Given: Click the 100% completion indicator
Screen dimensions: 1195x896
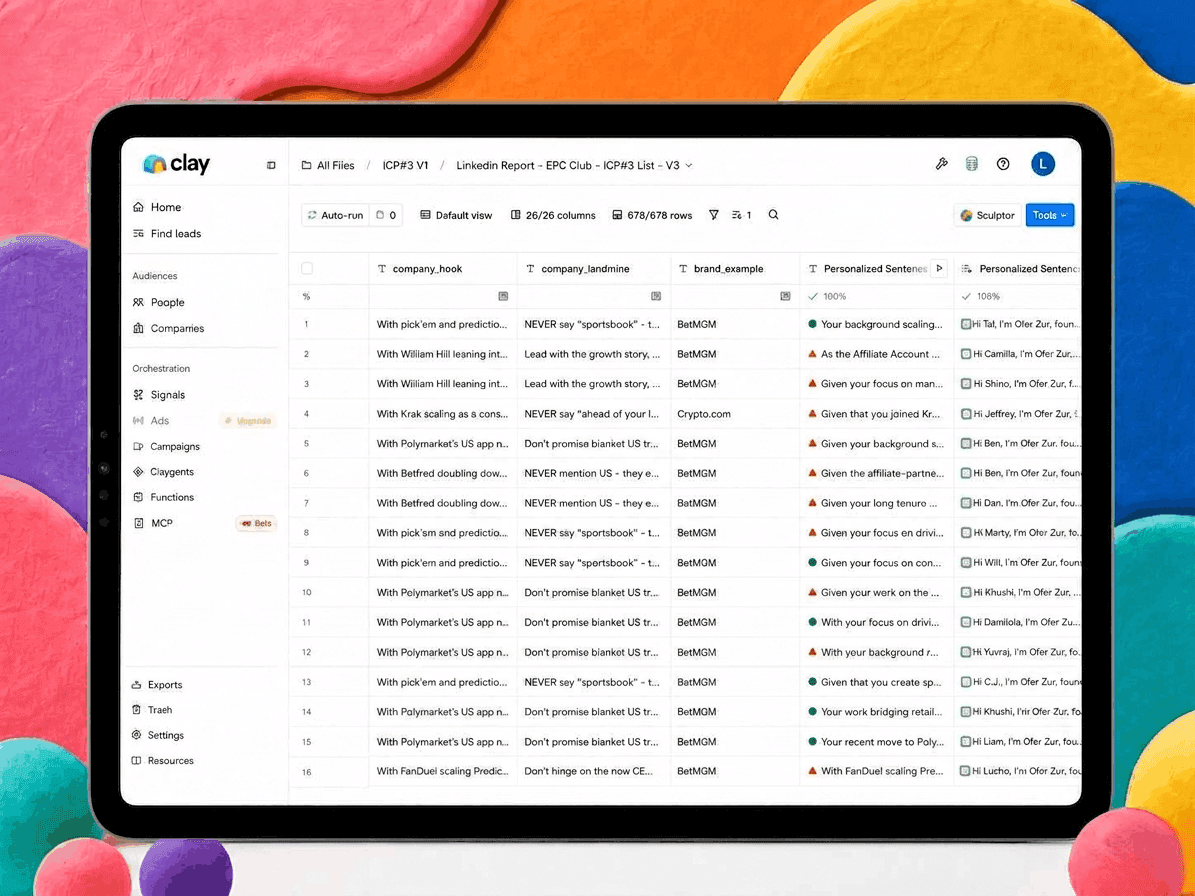Looking at the screenshot, I should (x=828, y=296).
